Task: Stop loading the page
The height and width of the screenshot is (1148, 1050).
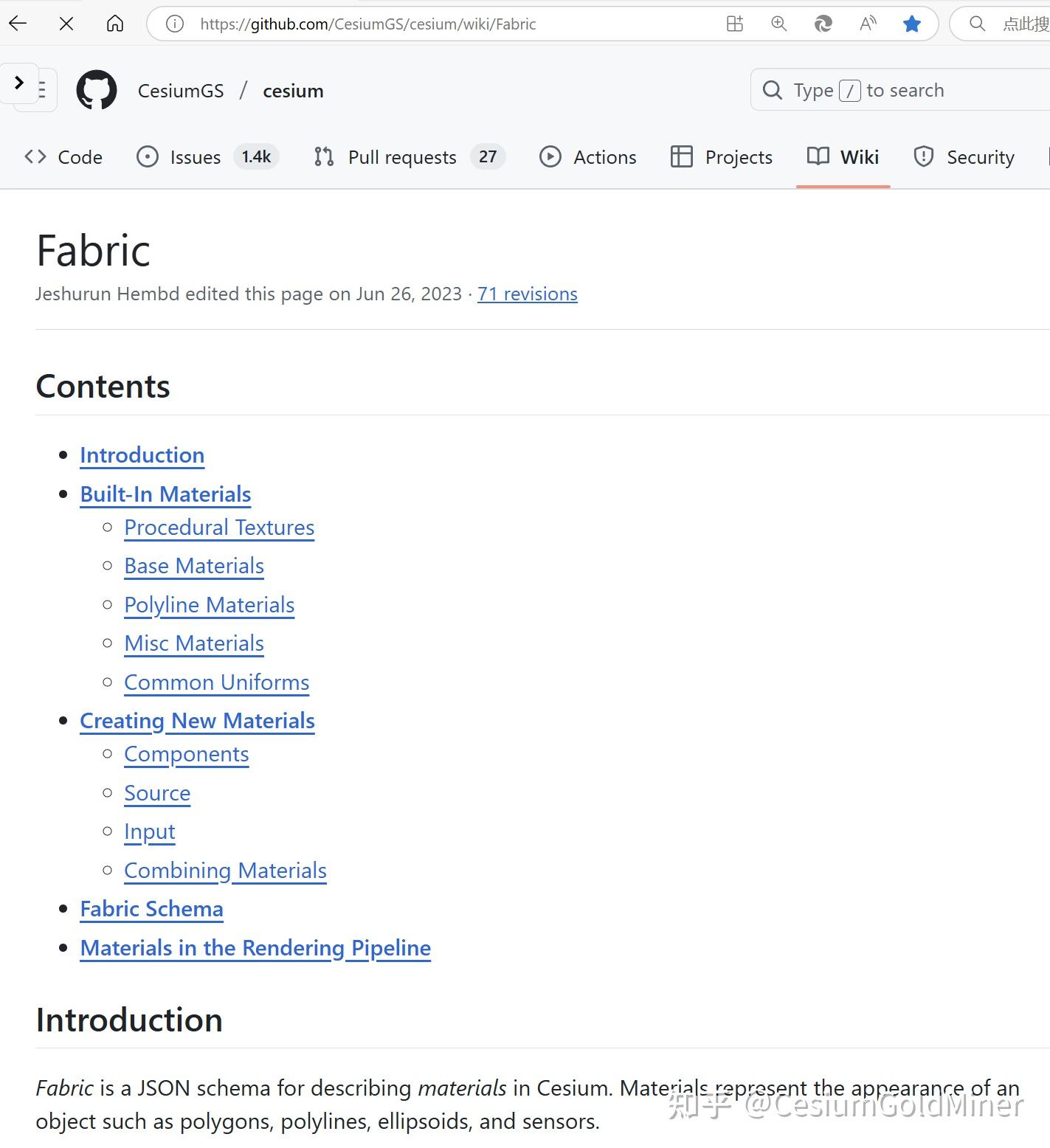Action: [66, 24]
